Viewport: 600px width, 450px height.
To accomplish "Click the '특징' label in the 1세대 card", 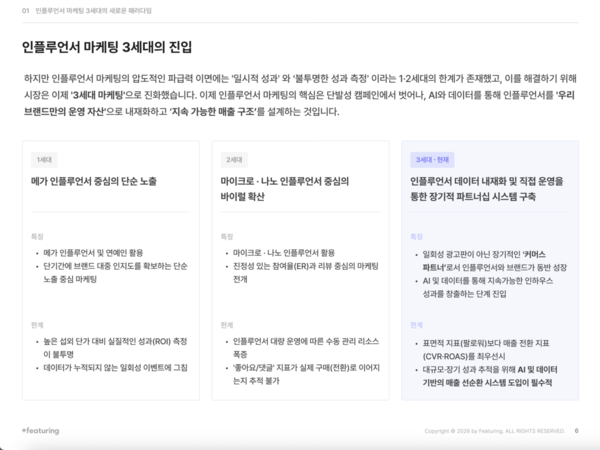I will click(37, 236).
